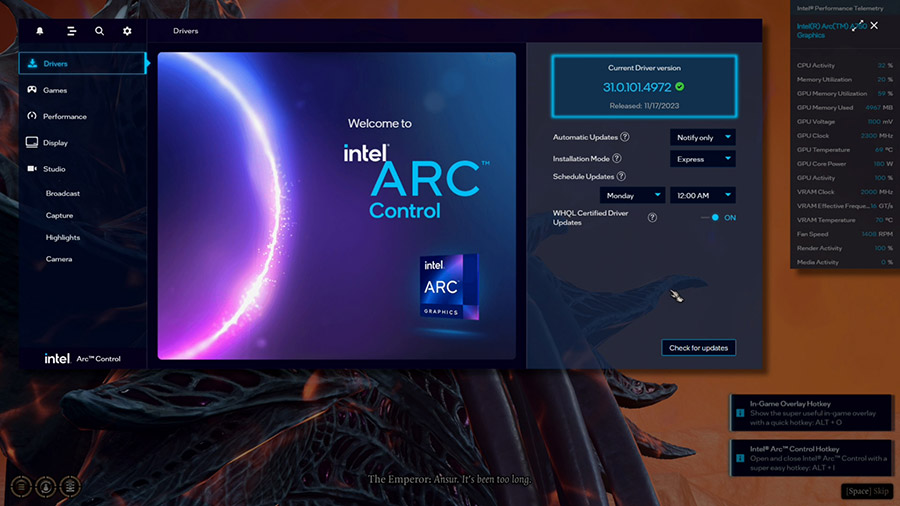The height and width of the screenshot is (506, 900).
Task: Click the telemetry panel resize arrows icon
Action: point(858,26)
